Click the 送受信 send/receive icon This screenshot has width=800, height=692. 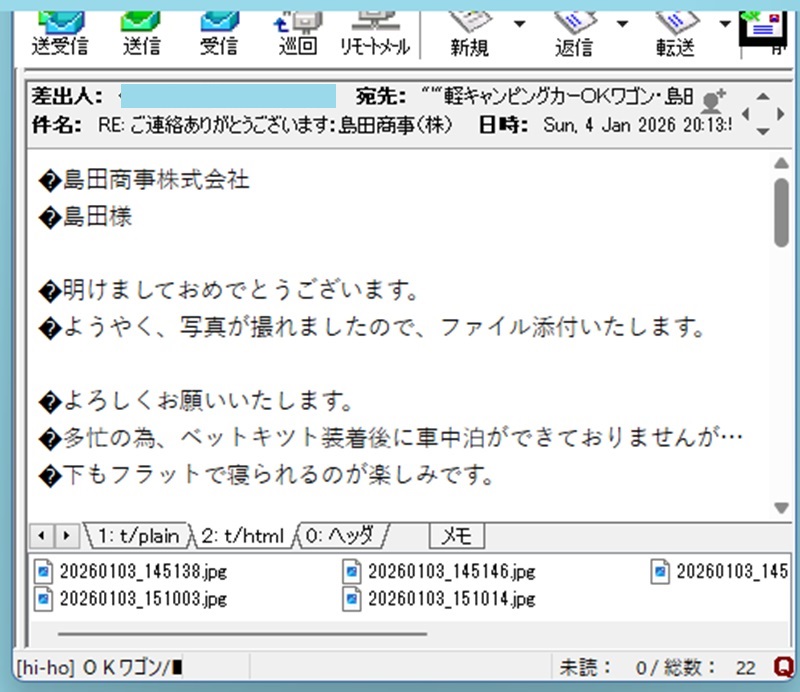click(x=60, y=29)
